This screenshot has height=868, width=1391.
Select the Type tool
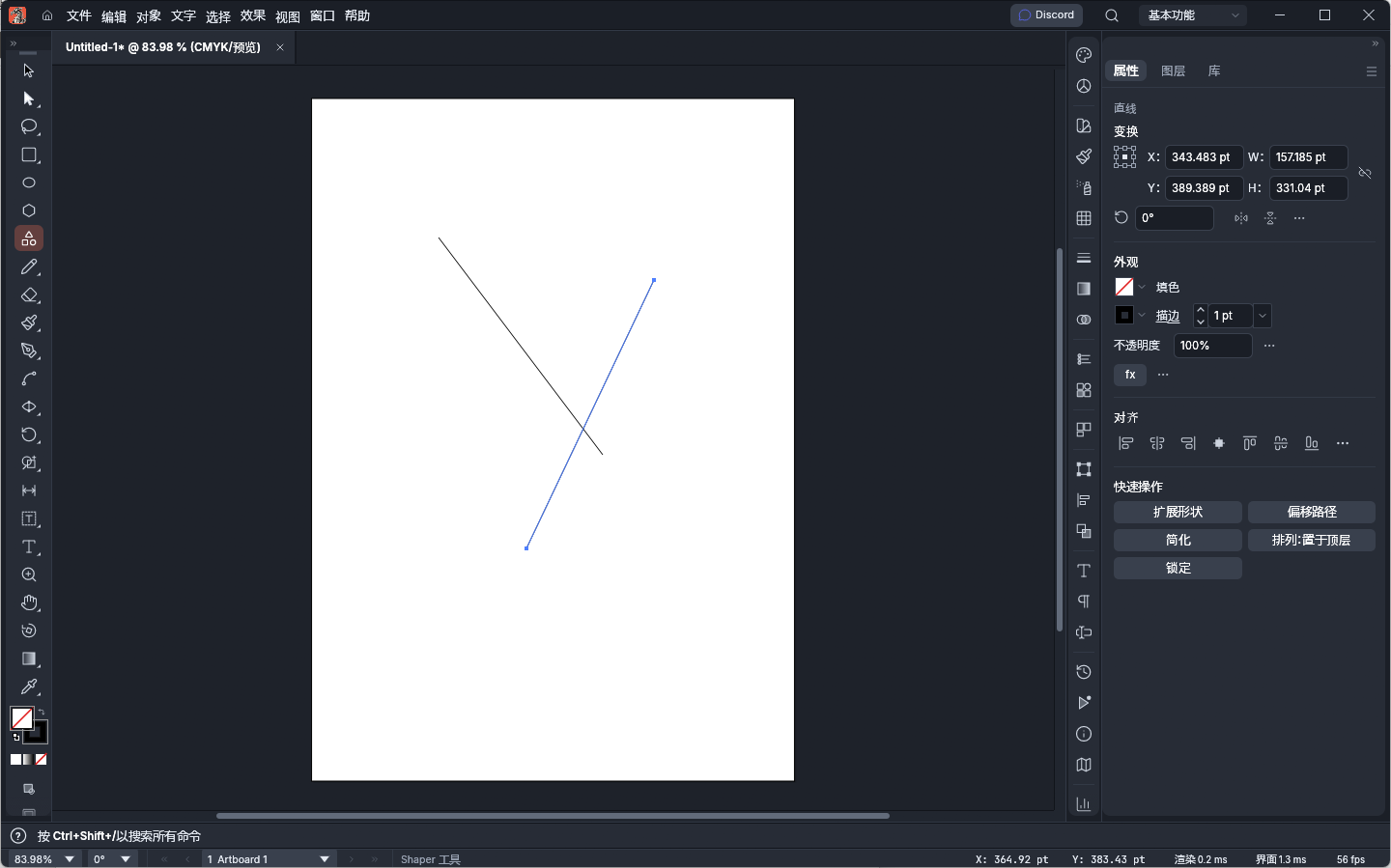[x=29, y=546]
